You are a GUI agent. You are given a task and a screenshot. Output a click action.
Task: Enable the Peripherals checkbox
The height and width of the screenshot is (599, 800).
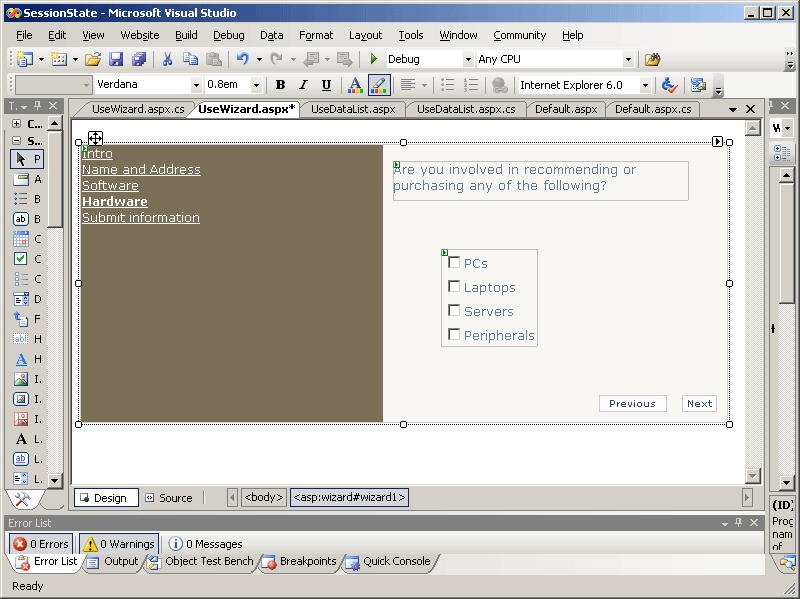point(454,335)
